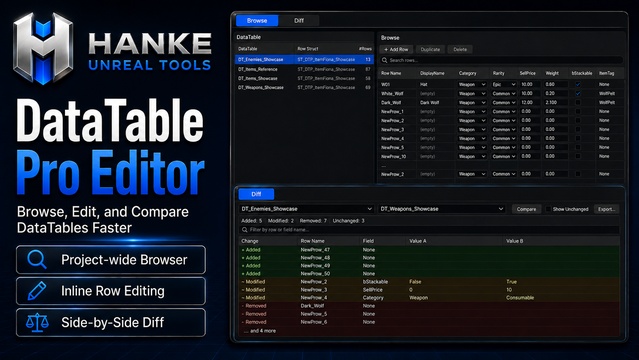Viewport: 639px width, 360px height.
Task: Click the Hanke H logo emblem
Action: point(43,49)
